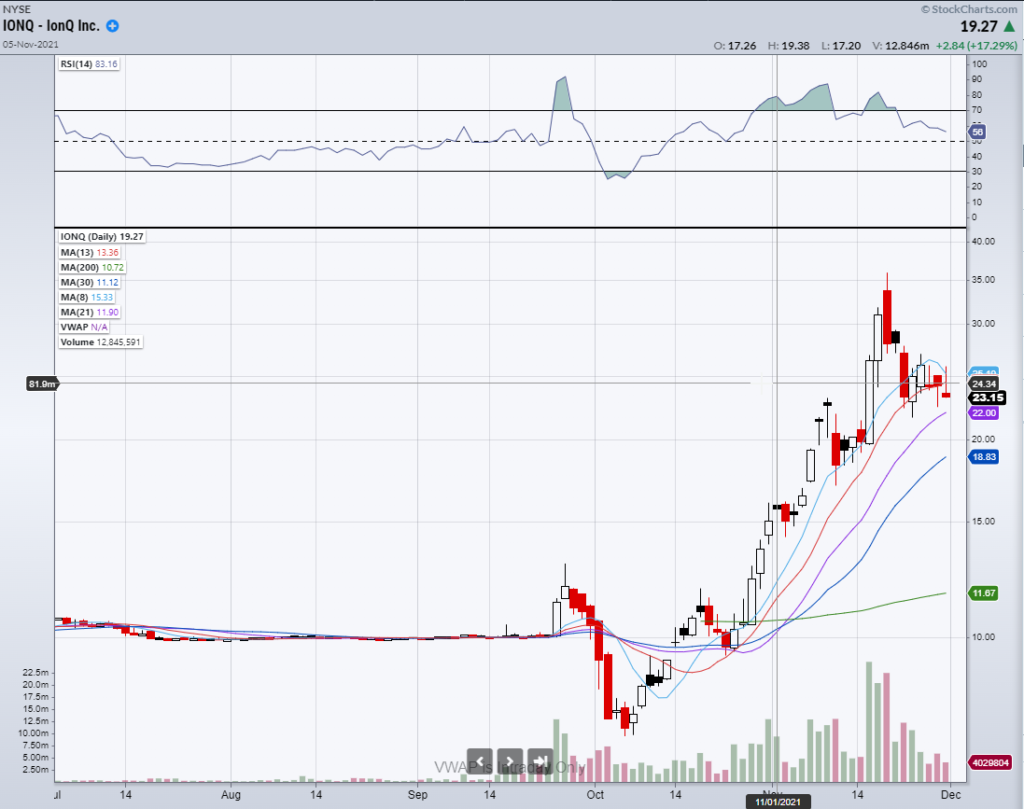Advance chart with right arrow button
This screenshot has width=1024, height=809.
pos(509,762)
